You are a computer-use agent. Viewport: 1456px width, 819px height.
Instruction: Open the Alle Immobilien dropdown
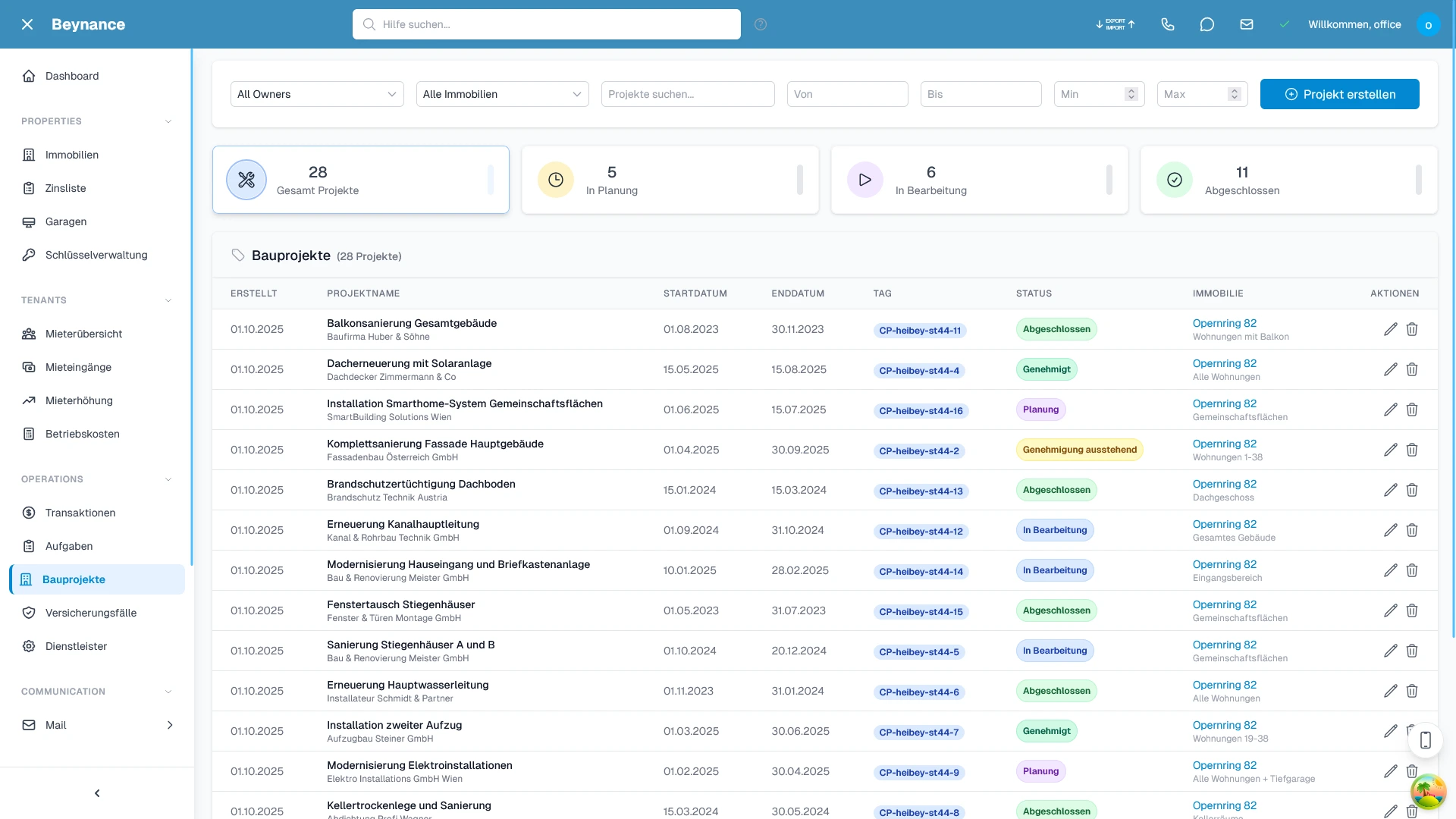tap(502, 94)
